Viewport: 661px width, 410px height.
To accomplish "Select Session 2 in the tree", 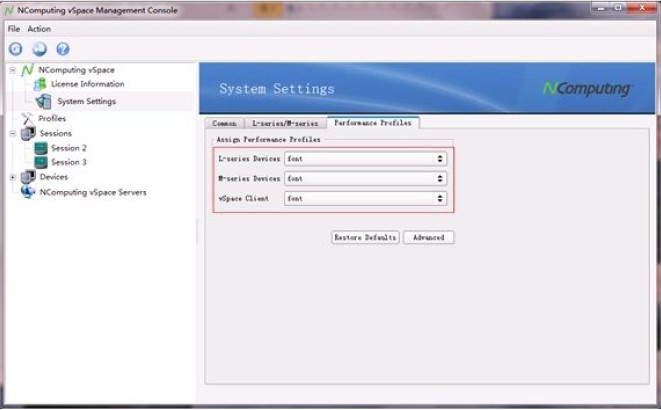I will click(x=69, y=148).
